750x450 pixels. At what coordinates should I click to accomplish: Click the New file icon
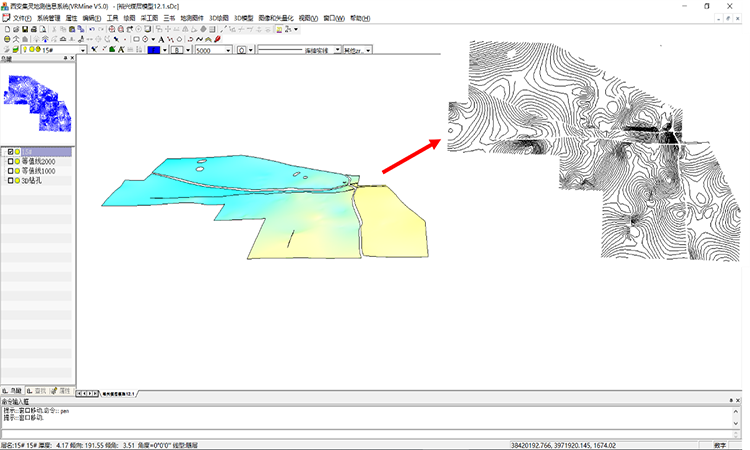(x=7, y=29)
